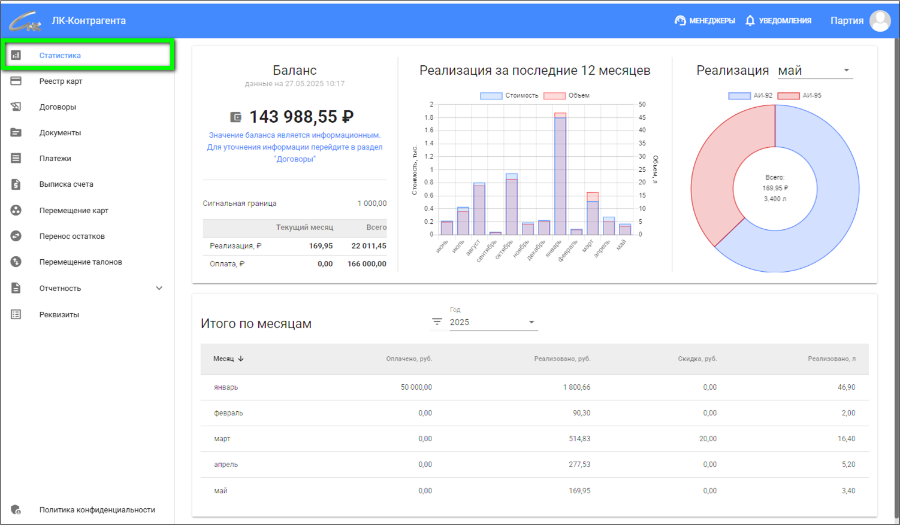Toggle the Стоимость series in chart legend
The width and height of the screenshot is (900, 525).
click(511, 96)
